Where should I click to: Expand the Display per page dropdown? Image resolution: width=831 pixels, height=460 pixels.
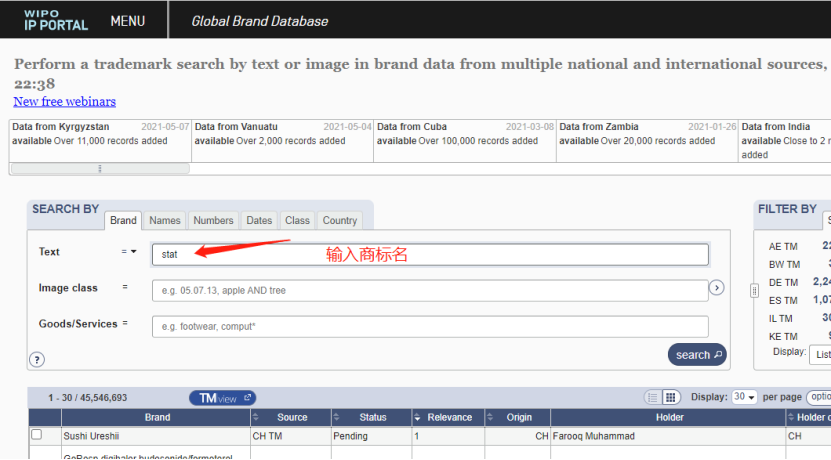click(x=744, y=397)
